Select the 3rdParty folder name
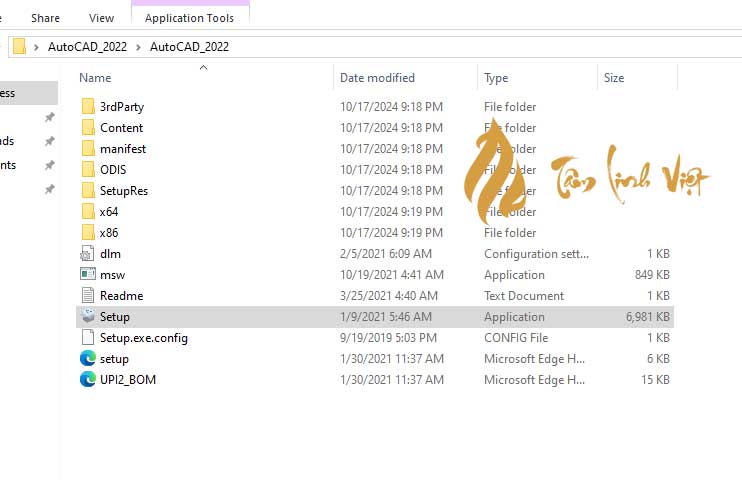 (122, 107)
